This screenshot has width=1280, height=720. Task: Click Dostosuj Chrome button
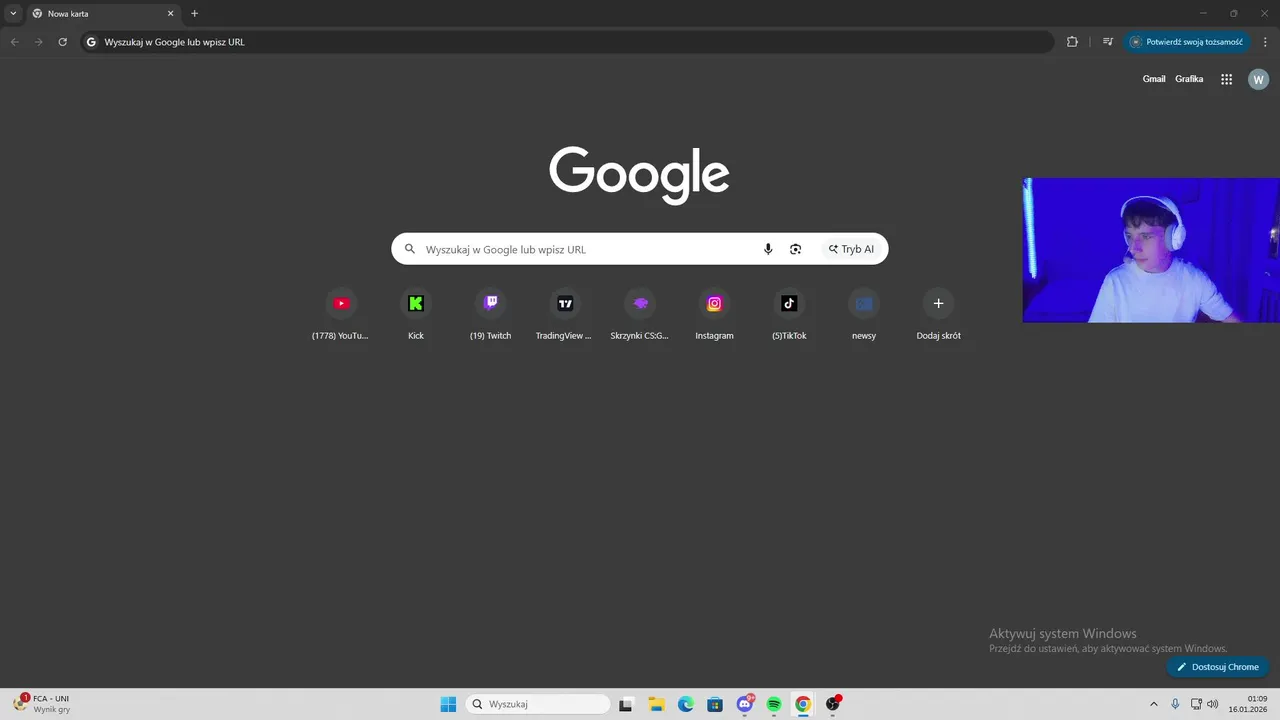[x=1217, y=667]
